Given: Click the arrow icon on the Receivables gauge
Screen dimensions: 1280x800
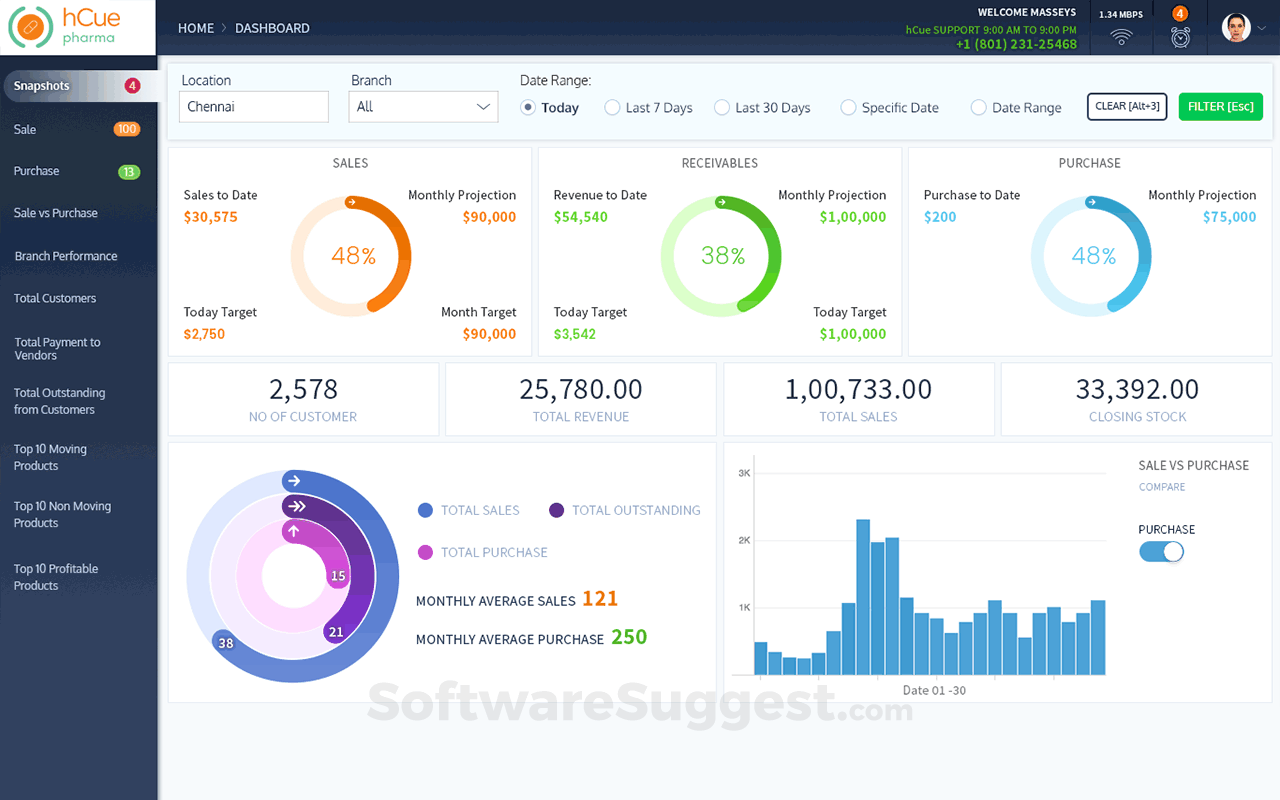Looking at the screenshot, I should click(721, 201).
